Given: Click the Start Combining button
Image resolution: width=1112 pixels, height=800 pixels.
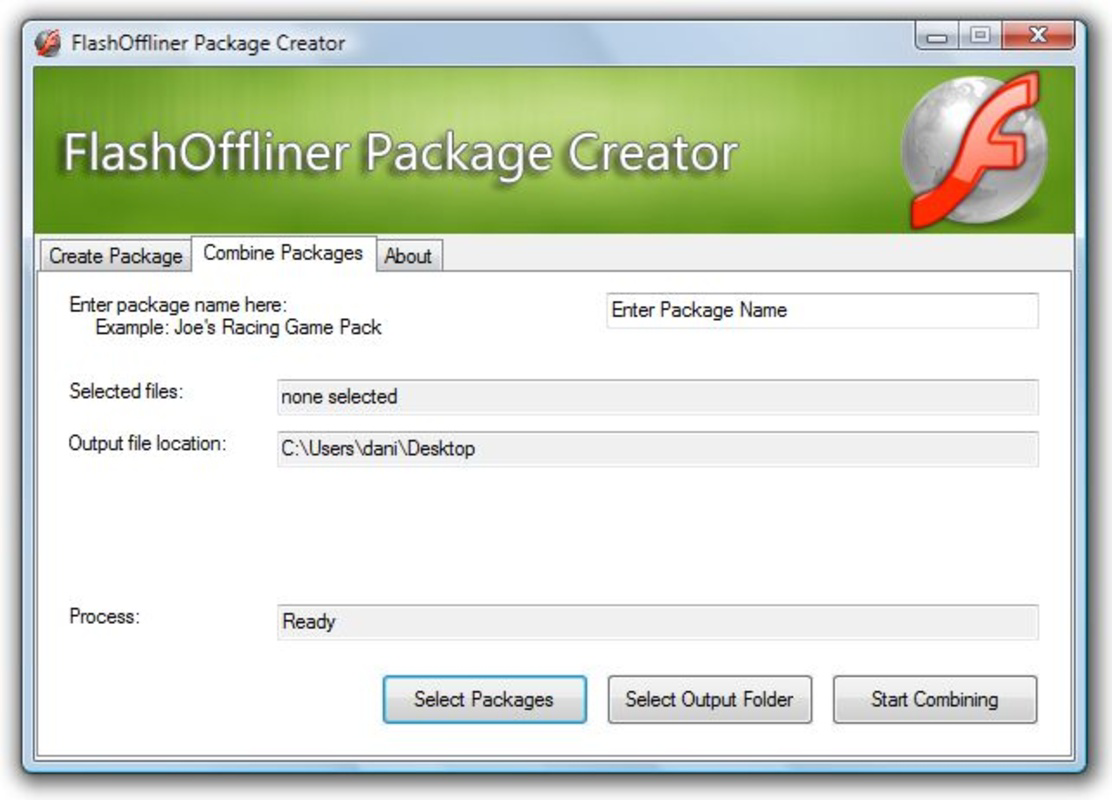Looking at the screenshot, I should point(935,699).
